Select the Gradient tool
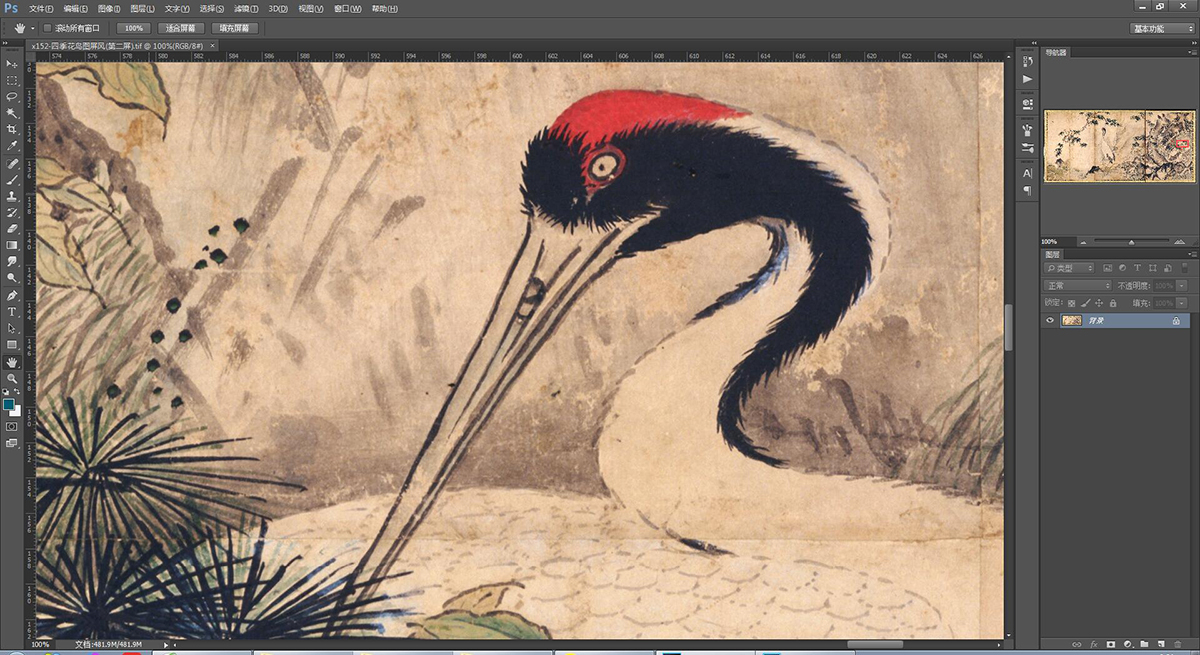The height and width of the screenshot is (655, 1200). pos(12,244)
